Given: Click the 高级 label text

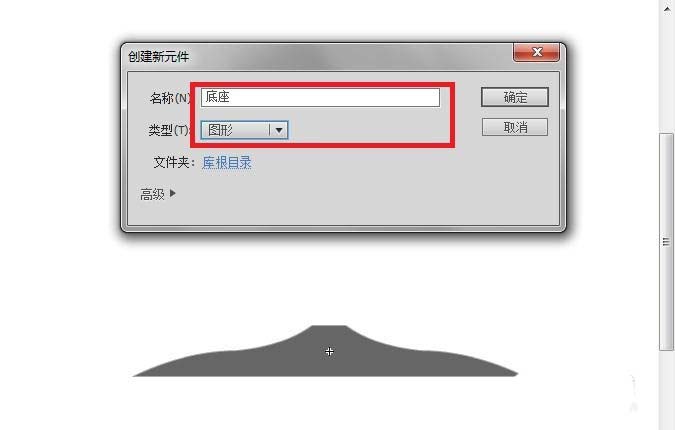Looking at the screenshot, I should [x=152, y=194].
